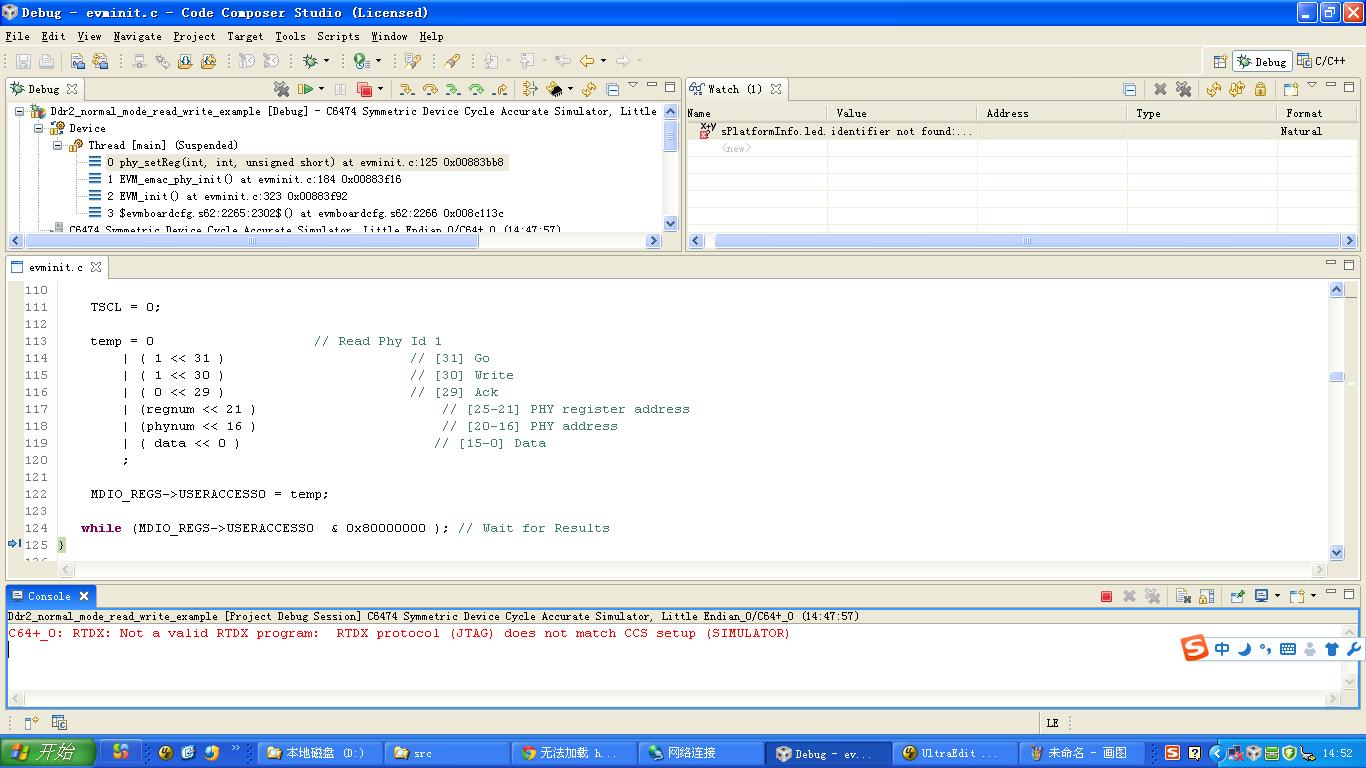
Task: Click the Windows Start button
Action: (47, 753)
